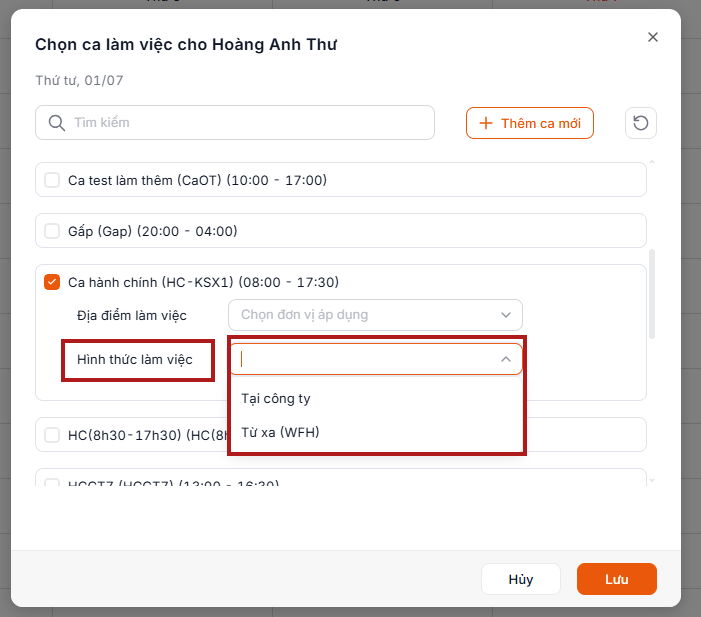The height and width of the screenshot is (617, 701).
Task: Click the Hình thức làm việc input box
Action: (376, 359)
